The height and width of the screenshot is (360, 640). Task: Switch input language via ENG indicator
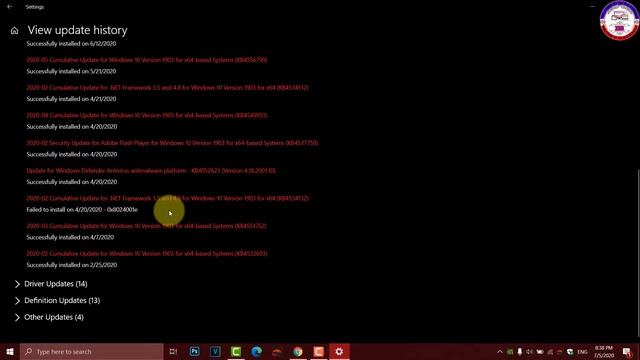[582, 352]
